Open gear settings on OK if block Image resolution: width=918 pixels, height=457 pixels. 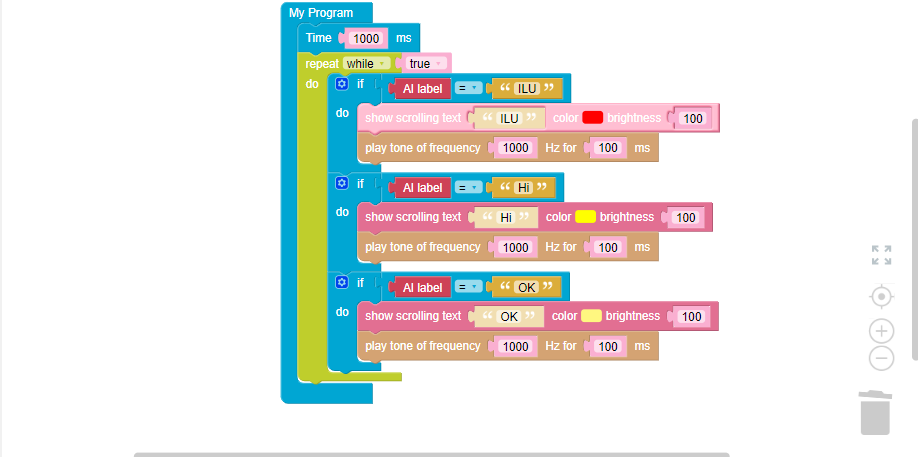tap(342, 283)
